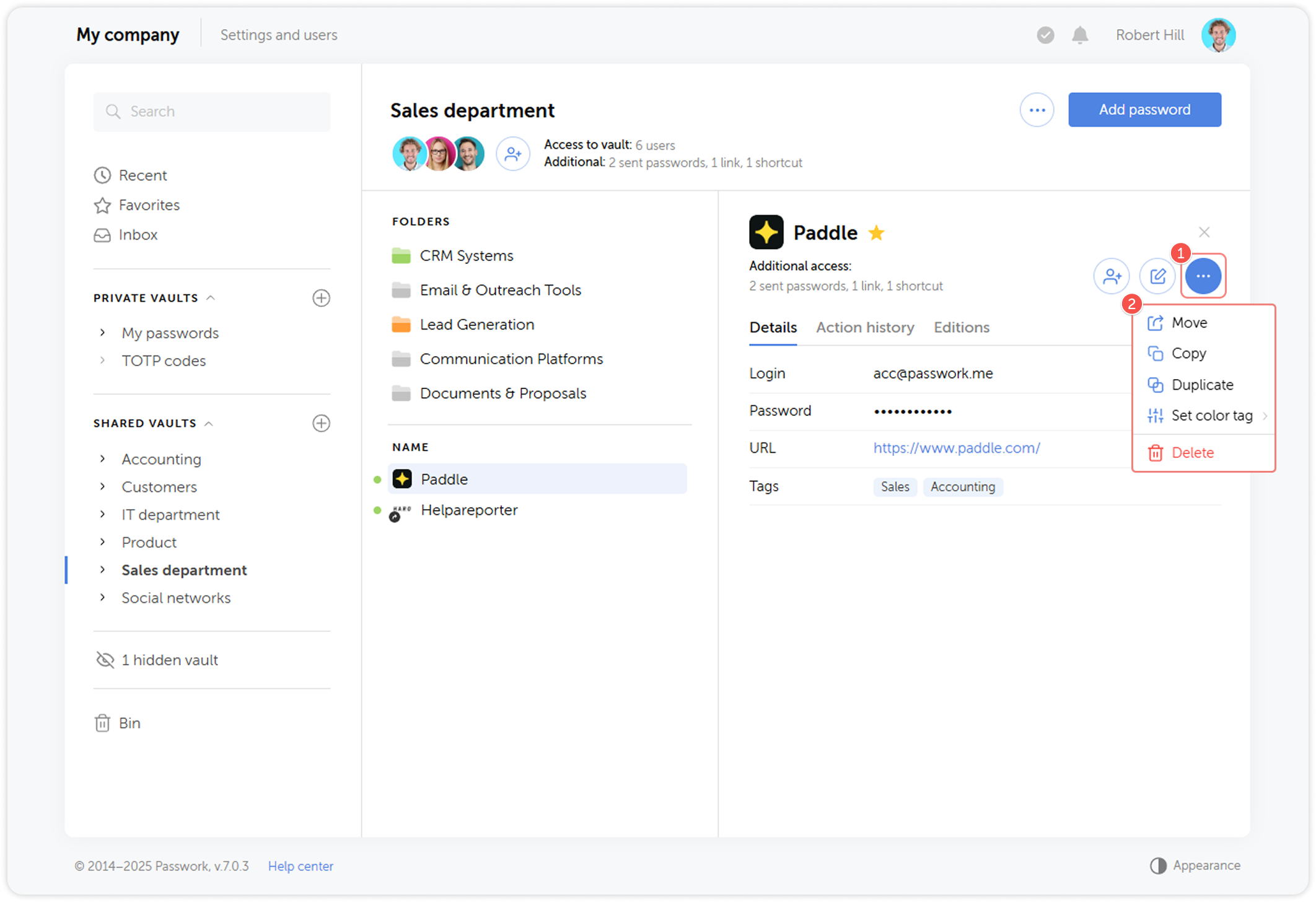Select the Inbox icon in the sidebar
The height and width of the screenshot is (902, 1316).
103,235
